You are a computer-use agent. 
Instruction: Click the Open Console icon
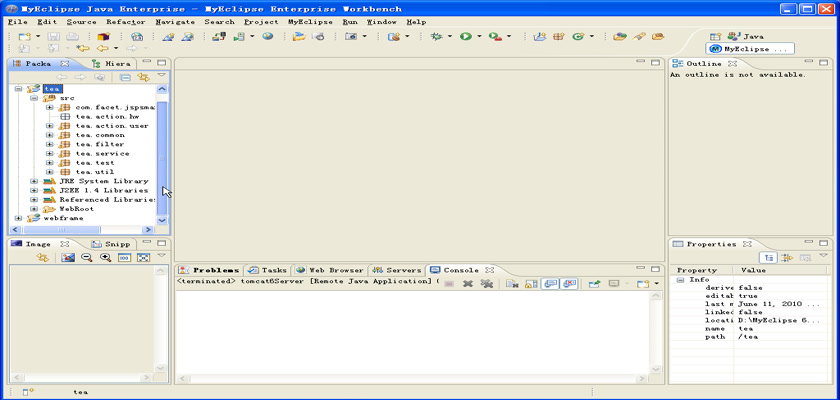[x=643, y=284]
